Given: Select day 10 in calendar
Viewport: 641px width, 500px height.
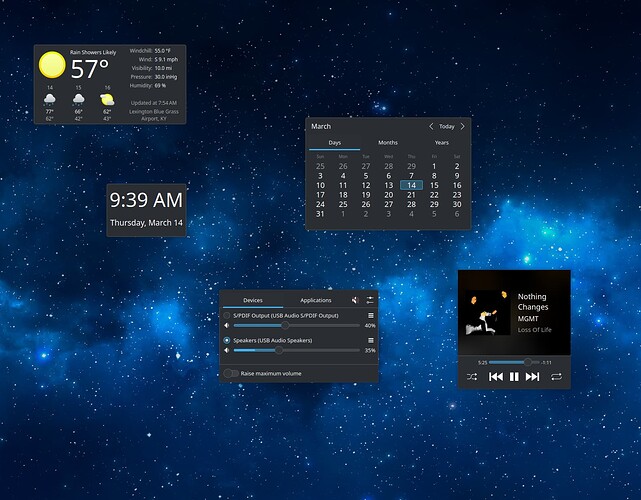Looking at the screenshot, I should coord(320,185).
